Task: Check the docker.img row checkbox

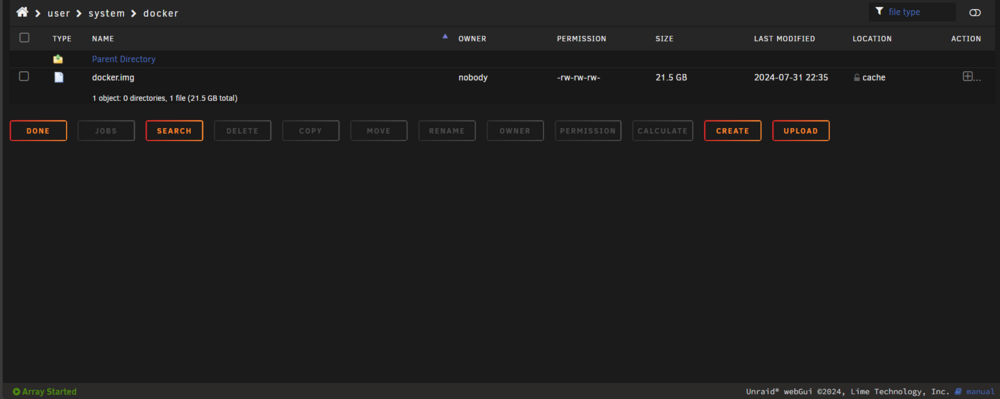Action: [24, 76]
